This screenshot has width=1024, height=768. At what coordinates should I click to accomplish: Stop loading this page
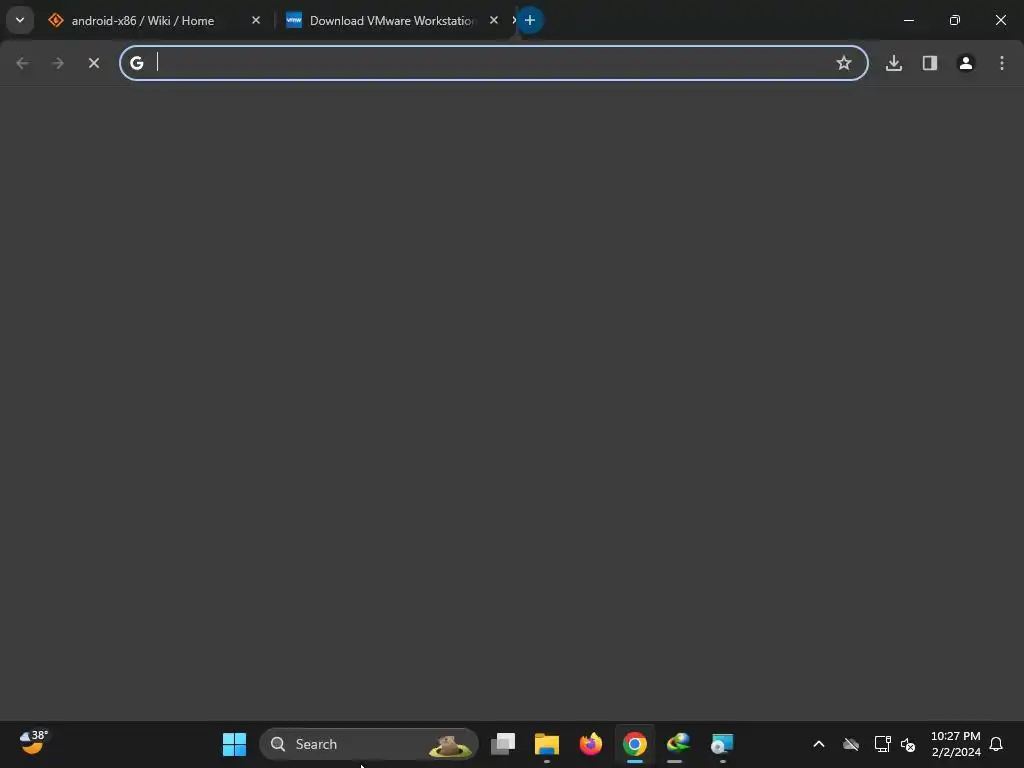(94, 63)
